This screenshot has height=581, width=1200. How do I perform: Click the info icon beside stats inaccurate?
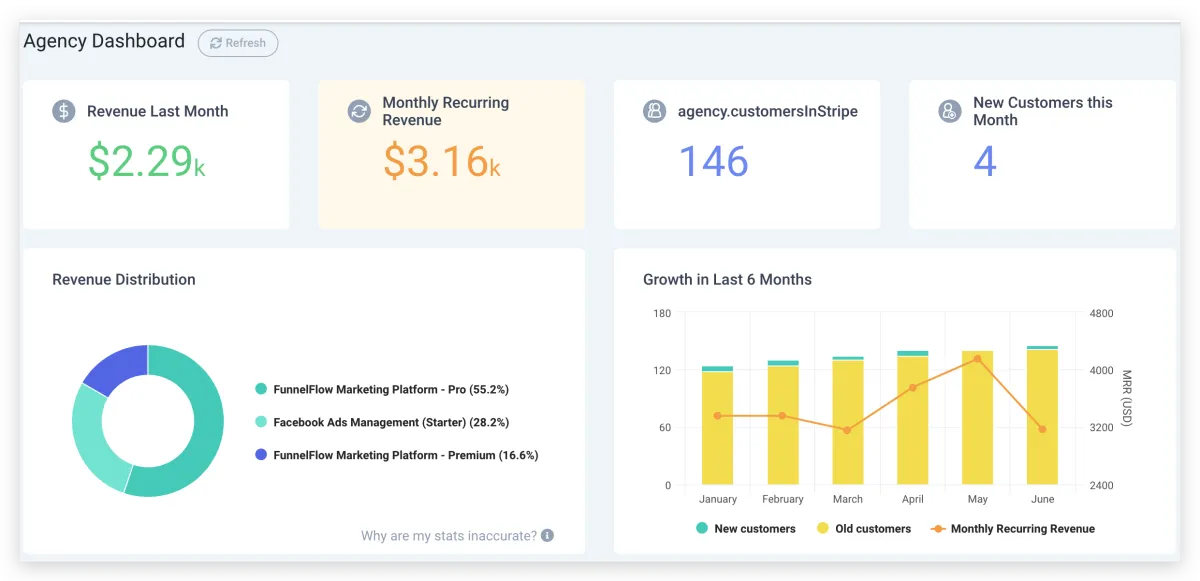[547, 536]
